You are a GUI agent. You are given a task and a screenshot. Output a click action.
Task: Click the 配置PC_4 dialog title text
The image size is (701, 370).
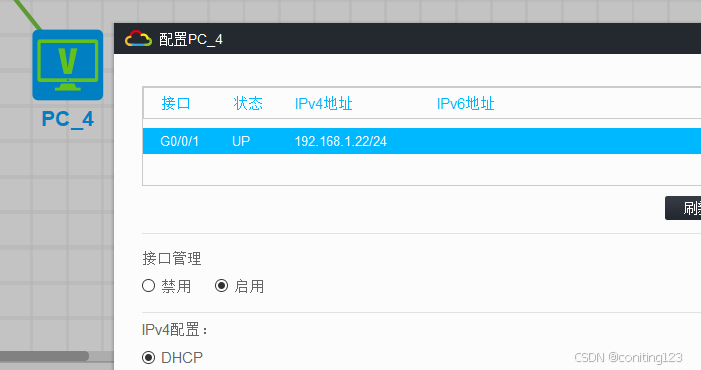(191, 39)
